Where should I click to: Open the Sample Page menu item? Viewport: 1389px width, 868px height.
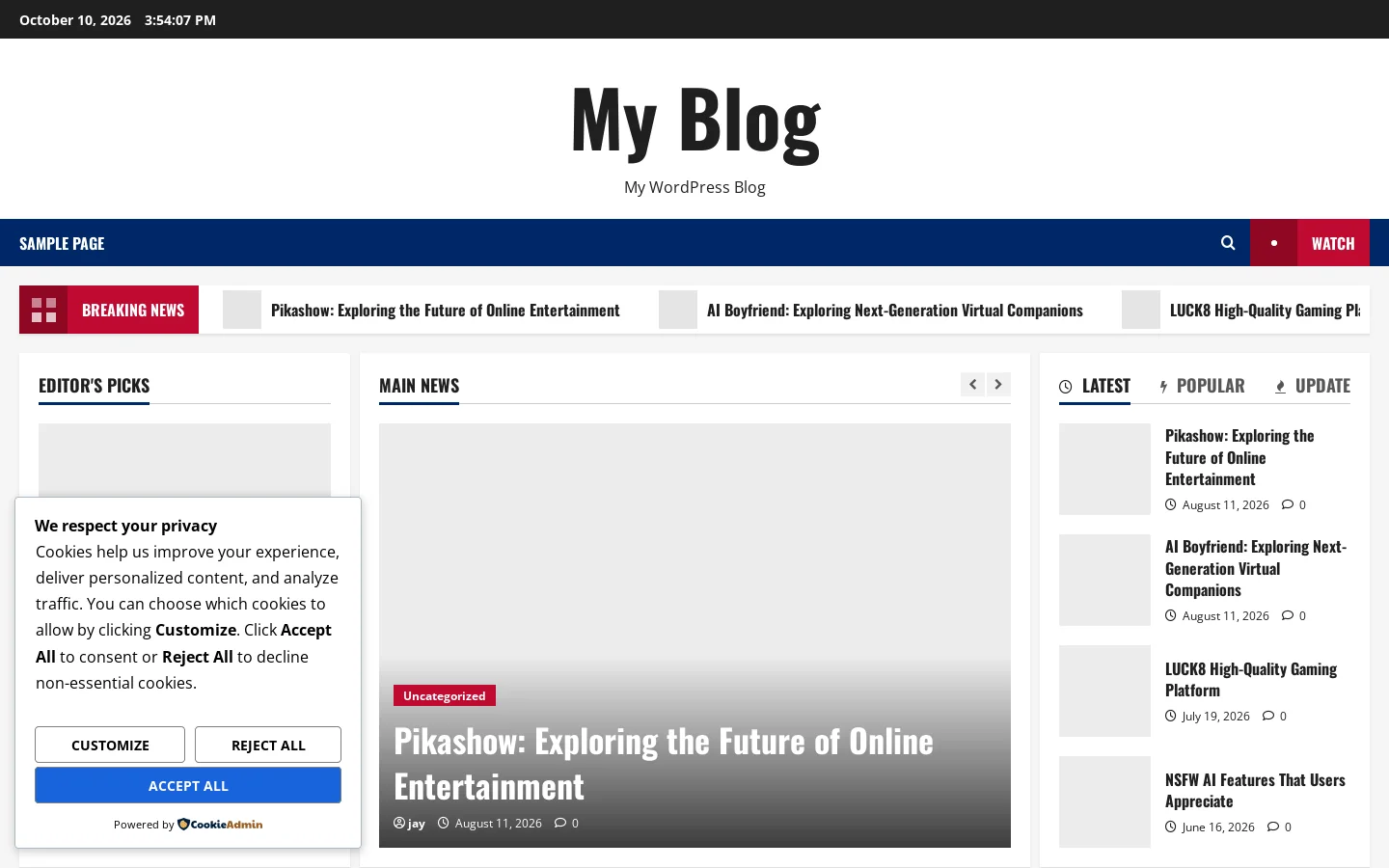[x=62, y=243]
